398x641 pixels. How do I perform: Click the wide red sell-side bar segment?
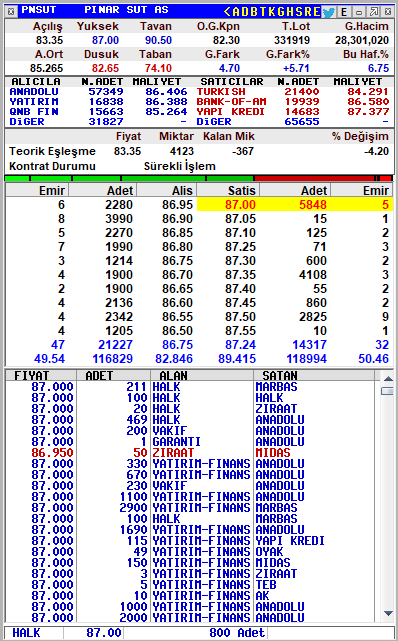coord(314,178)
